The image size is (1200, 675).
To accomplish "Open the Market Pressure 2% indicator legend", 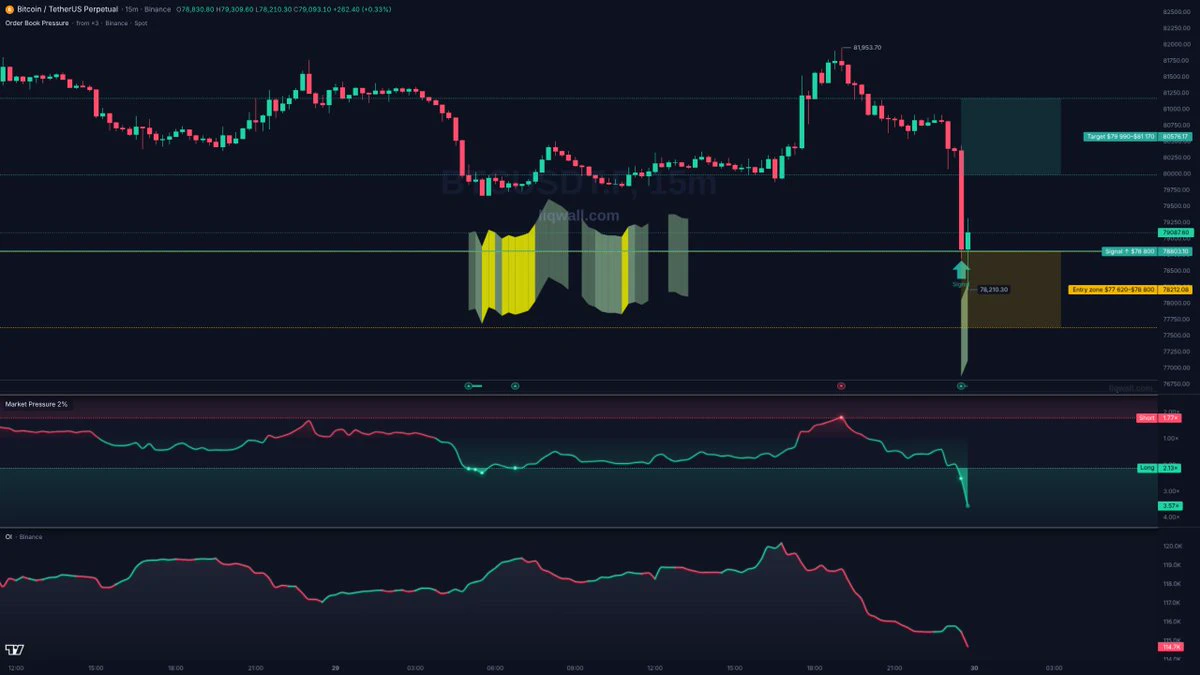I will [x=36, y=404].
